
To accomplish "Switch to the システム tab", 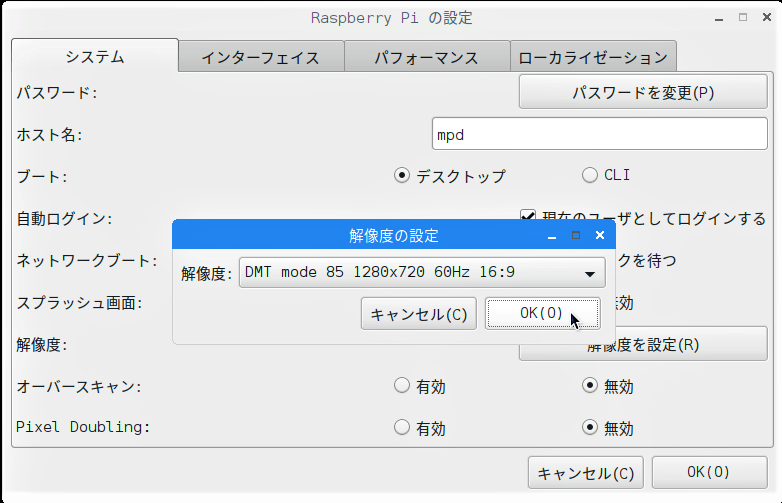I will (x=95, y=57).
